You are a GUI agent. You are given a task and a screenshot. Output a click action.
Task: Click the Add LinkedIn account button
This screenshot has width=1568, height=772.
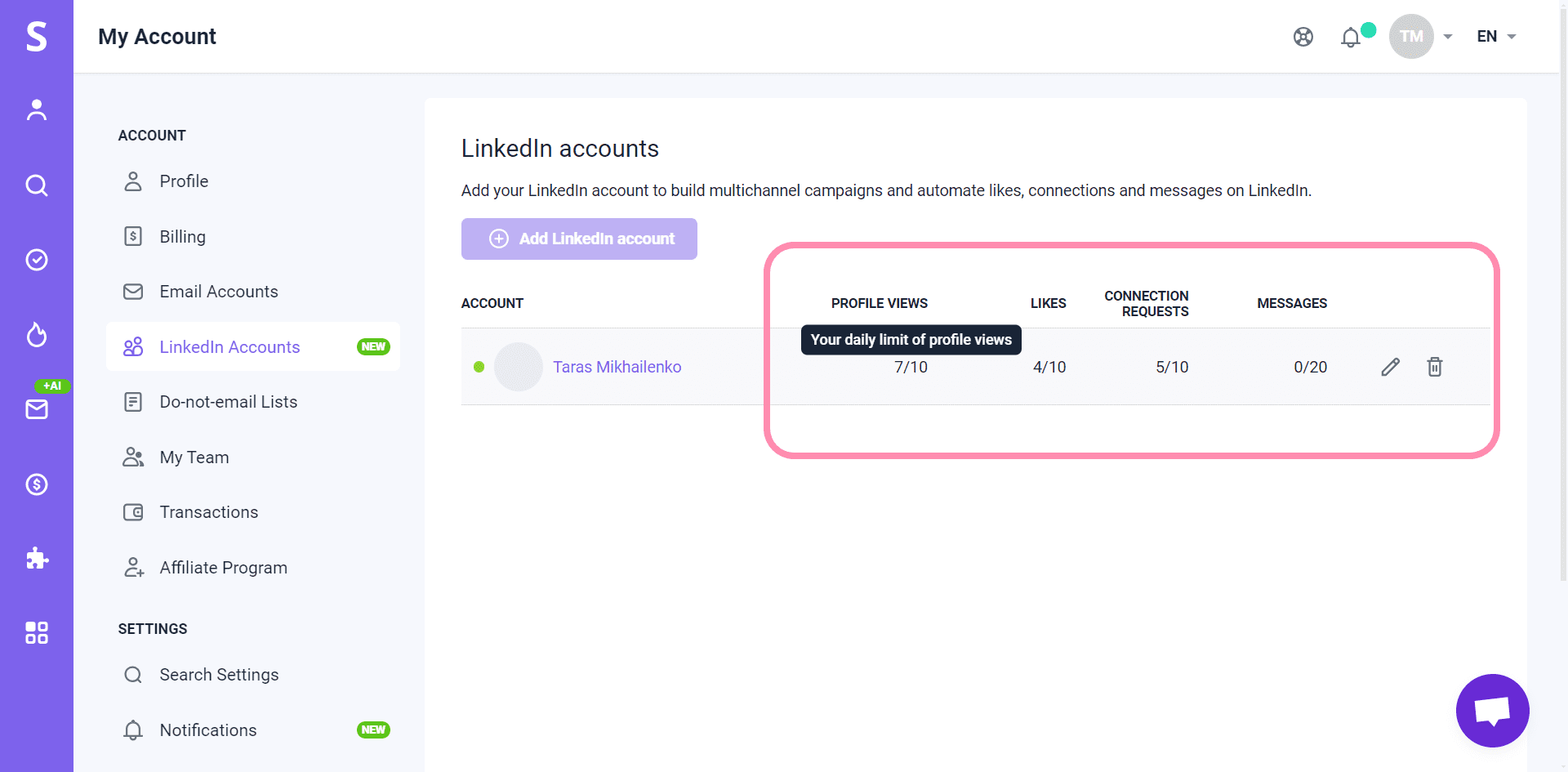[x=579, y=239]
